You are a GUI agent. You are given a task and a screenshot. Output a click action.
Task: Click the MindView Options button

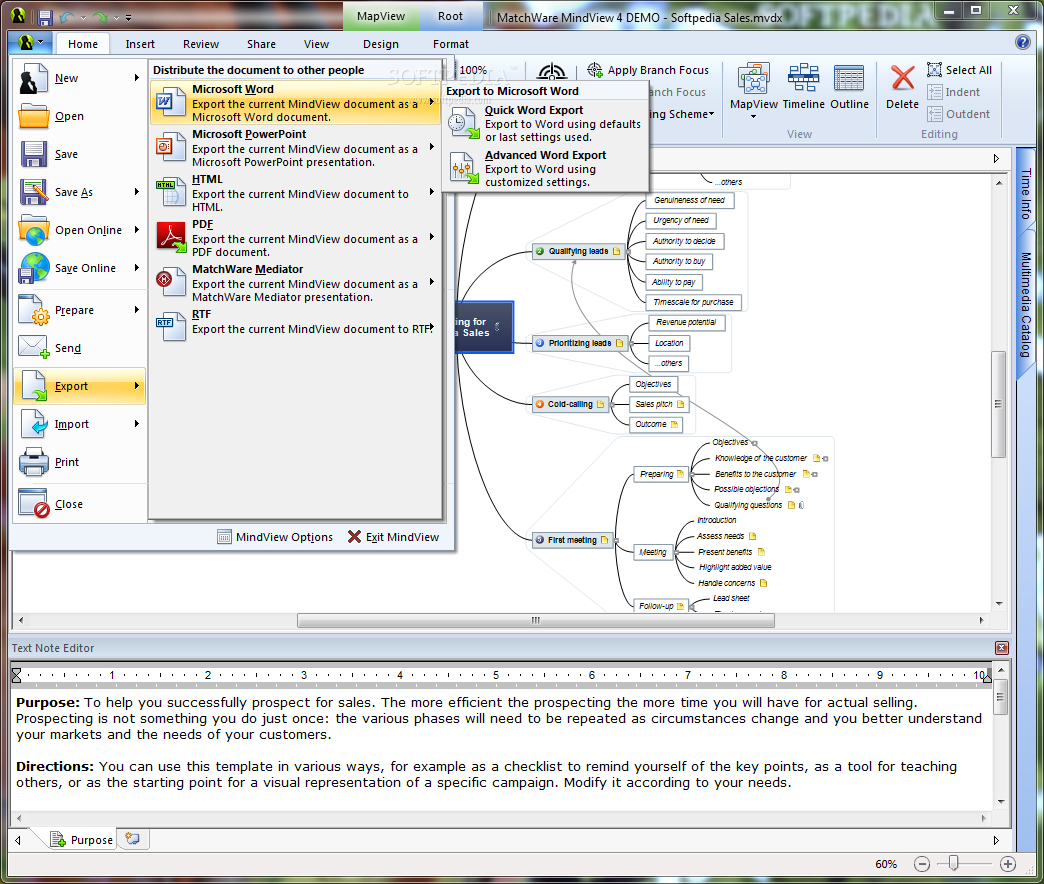[x=275, y=537]
